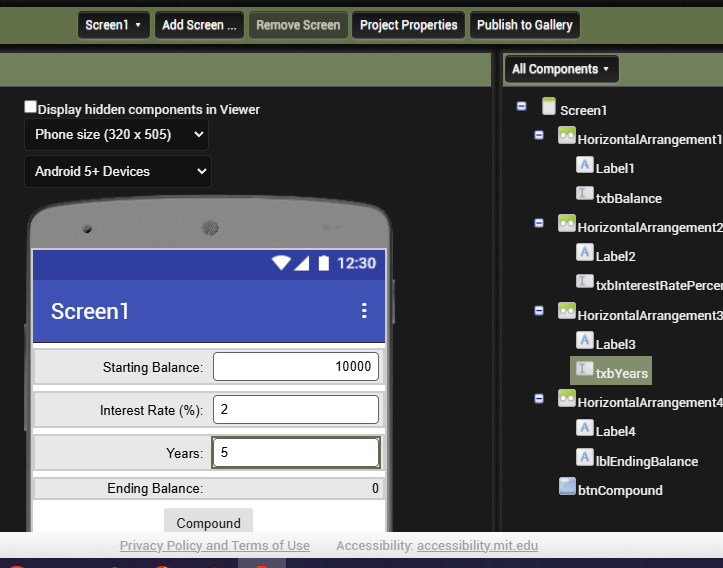Click the Starting Balance text field
The image size is (723, 568).
click(296, 367)
